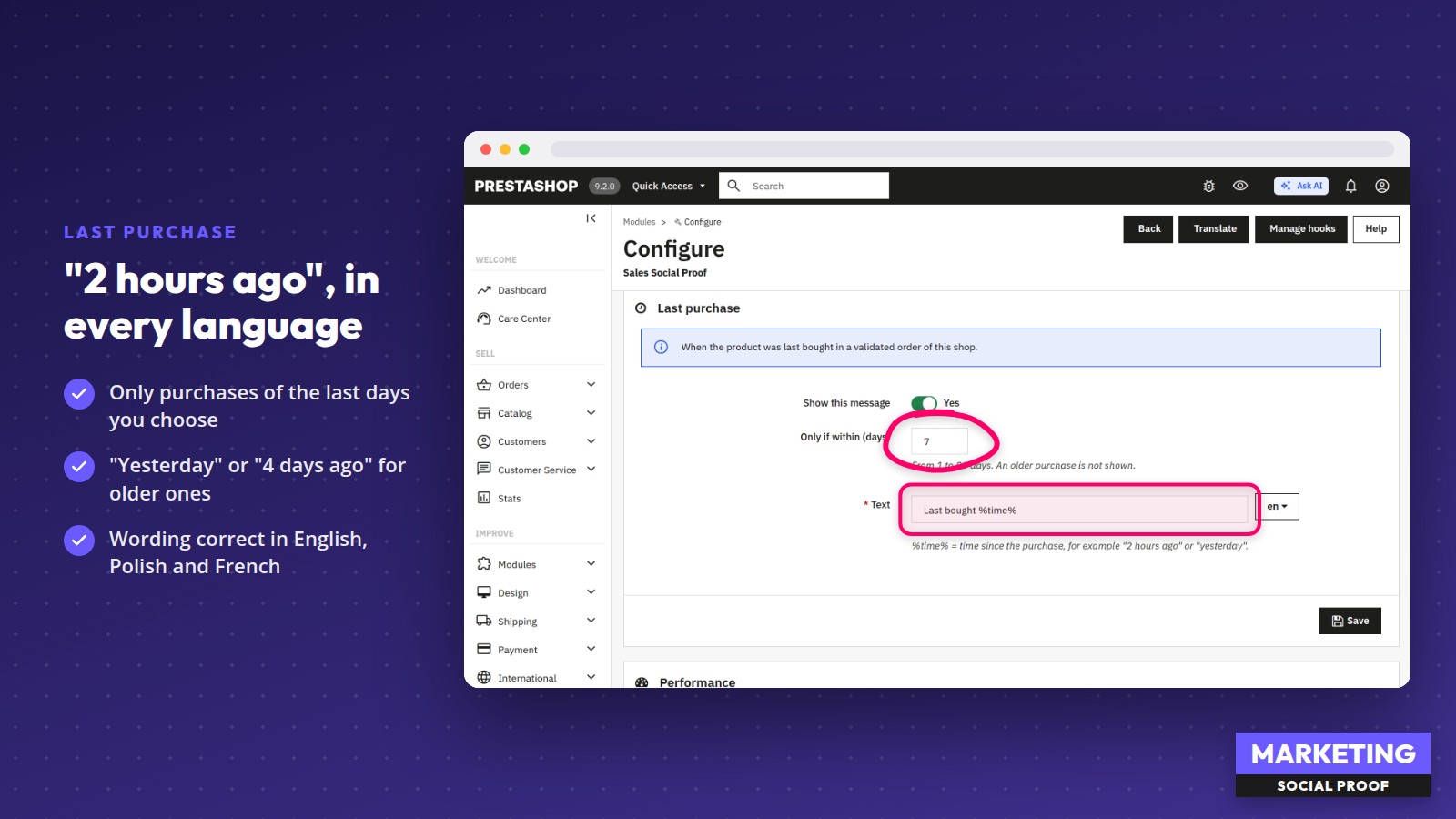The height and width of the screenshot is (819, 1456).
Task: Click the days number input field
Action: [939, 441]
